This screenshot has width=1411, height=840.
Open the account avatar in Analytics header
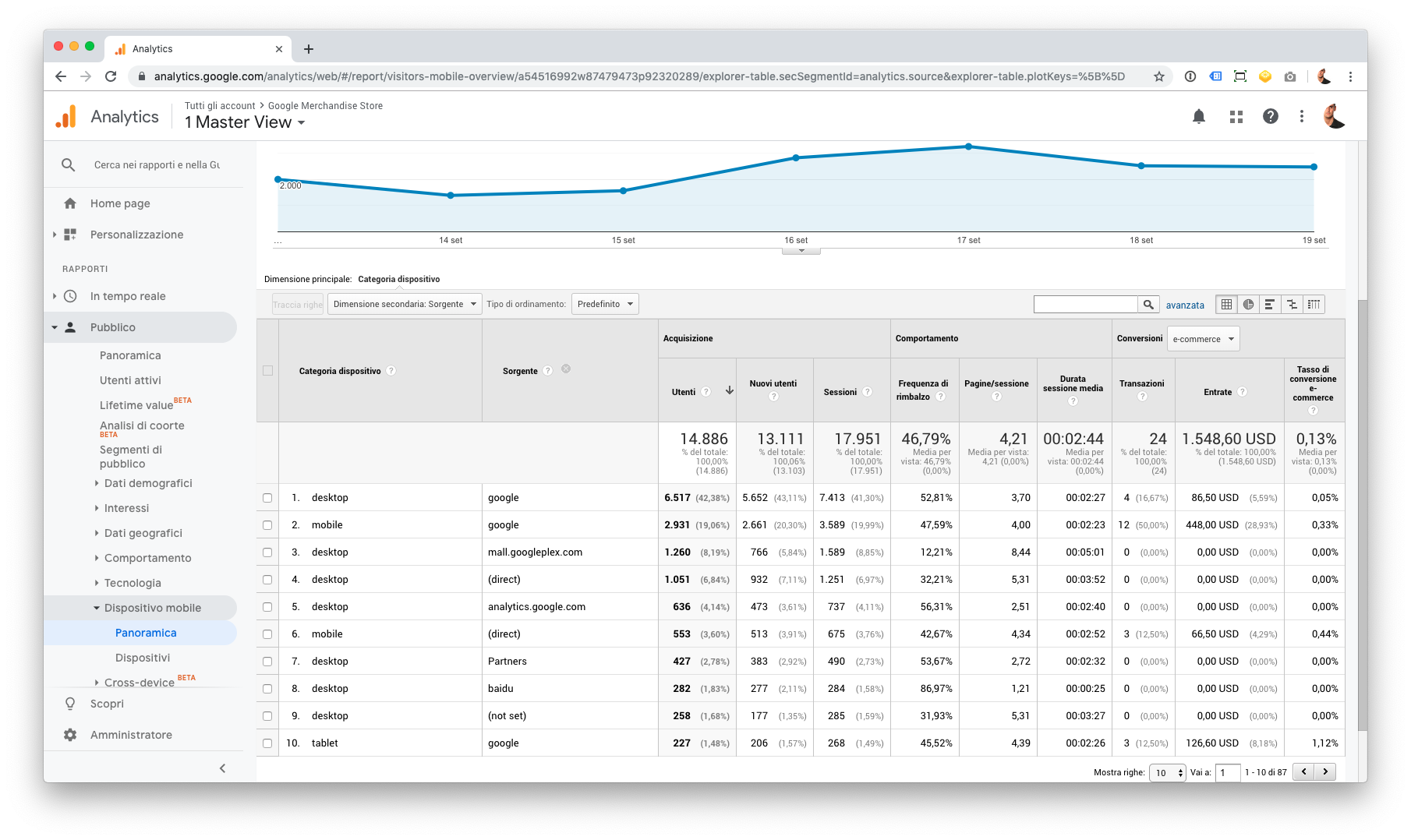[1335, 116]
